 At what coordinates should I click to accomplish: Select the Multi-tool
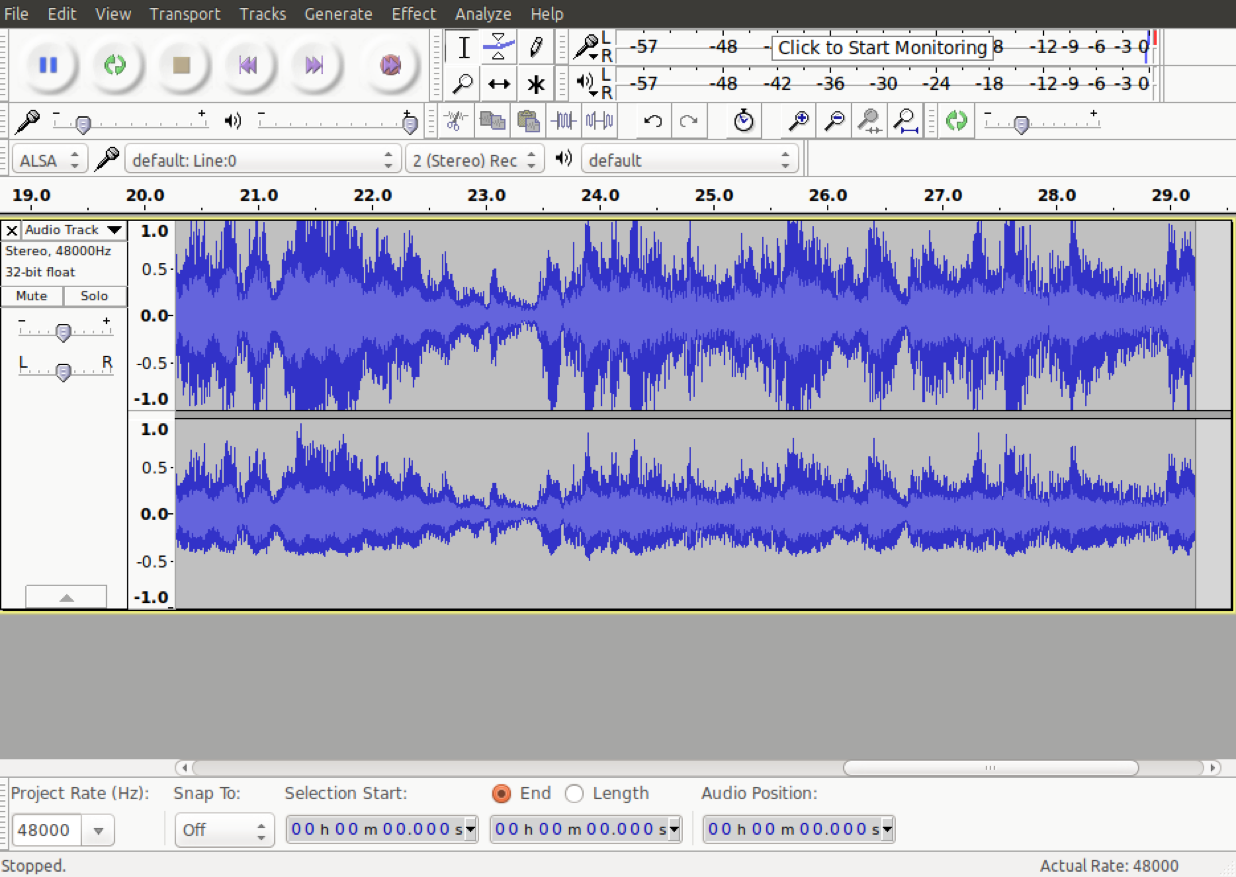click(535, 84)
